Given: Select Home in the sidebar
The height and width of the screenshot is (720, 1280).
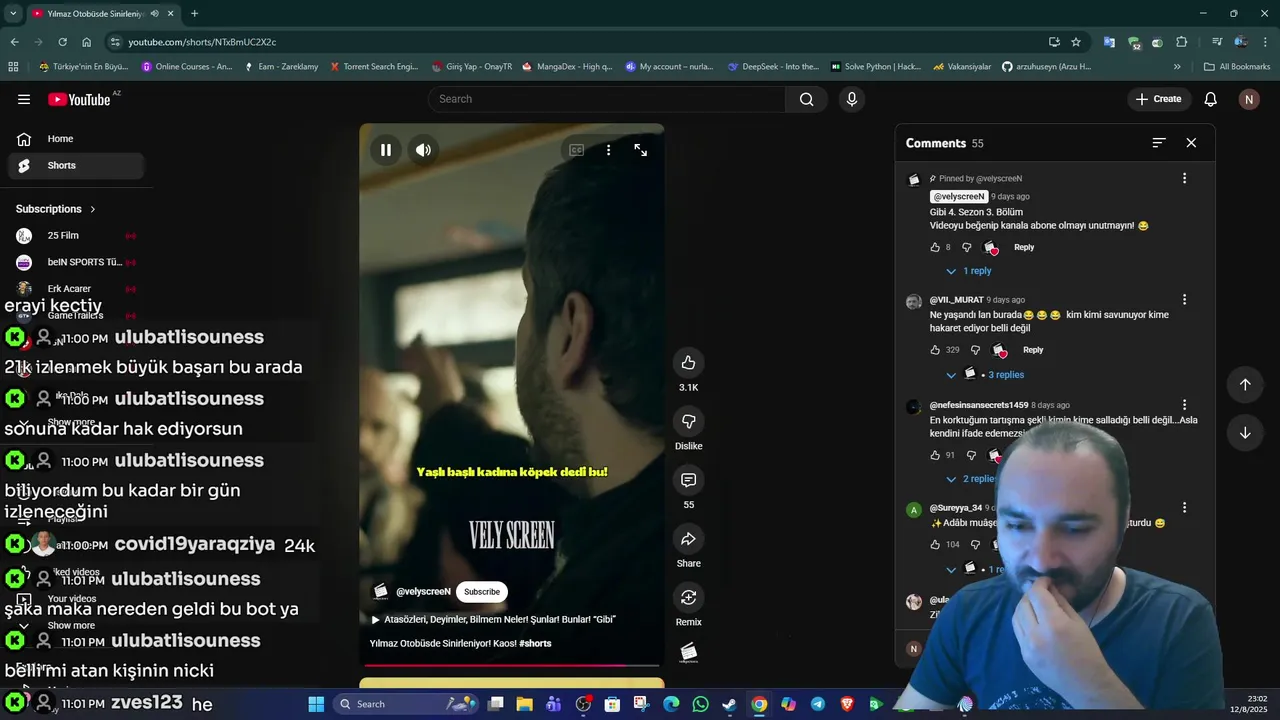Looking at the screenshot, I should 76,139.
